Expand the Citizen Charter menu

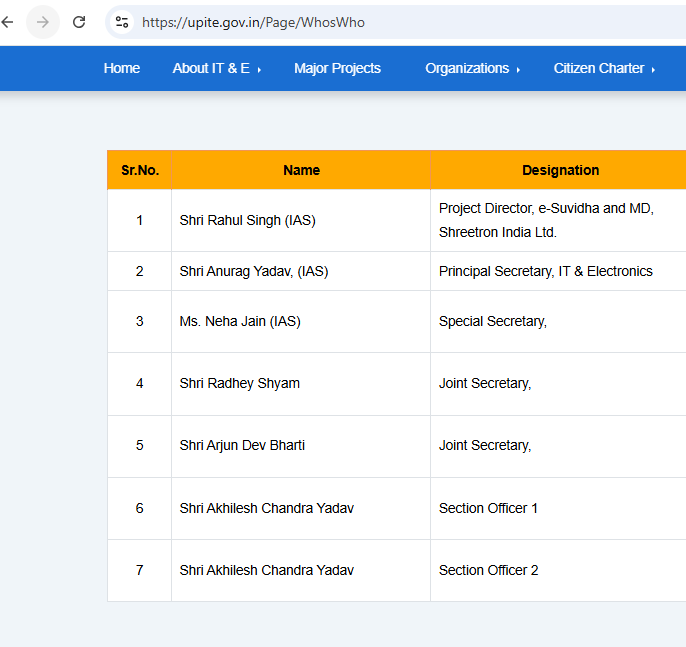click(x=604, y=68)
